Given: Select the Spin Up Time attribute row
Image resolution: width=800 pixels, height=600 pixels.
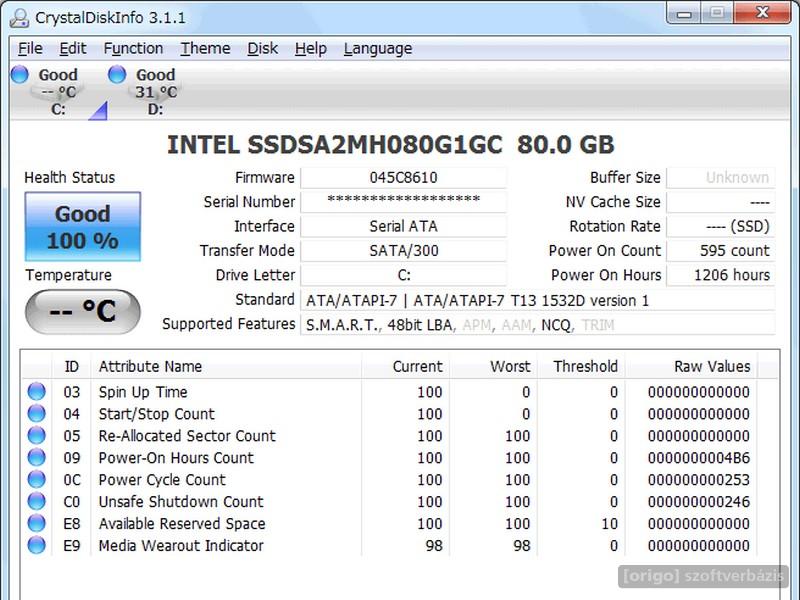Looking at the screenshot, I should coord(389,392).
